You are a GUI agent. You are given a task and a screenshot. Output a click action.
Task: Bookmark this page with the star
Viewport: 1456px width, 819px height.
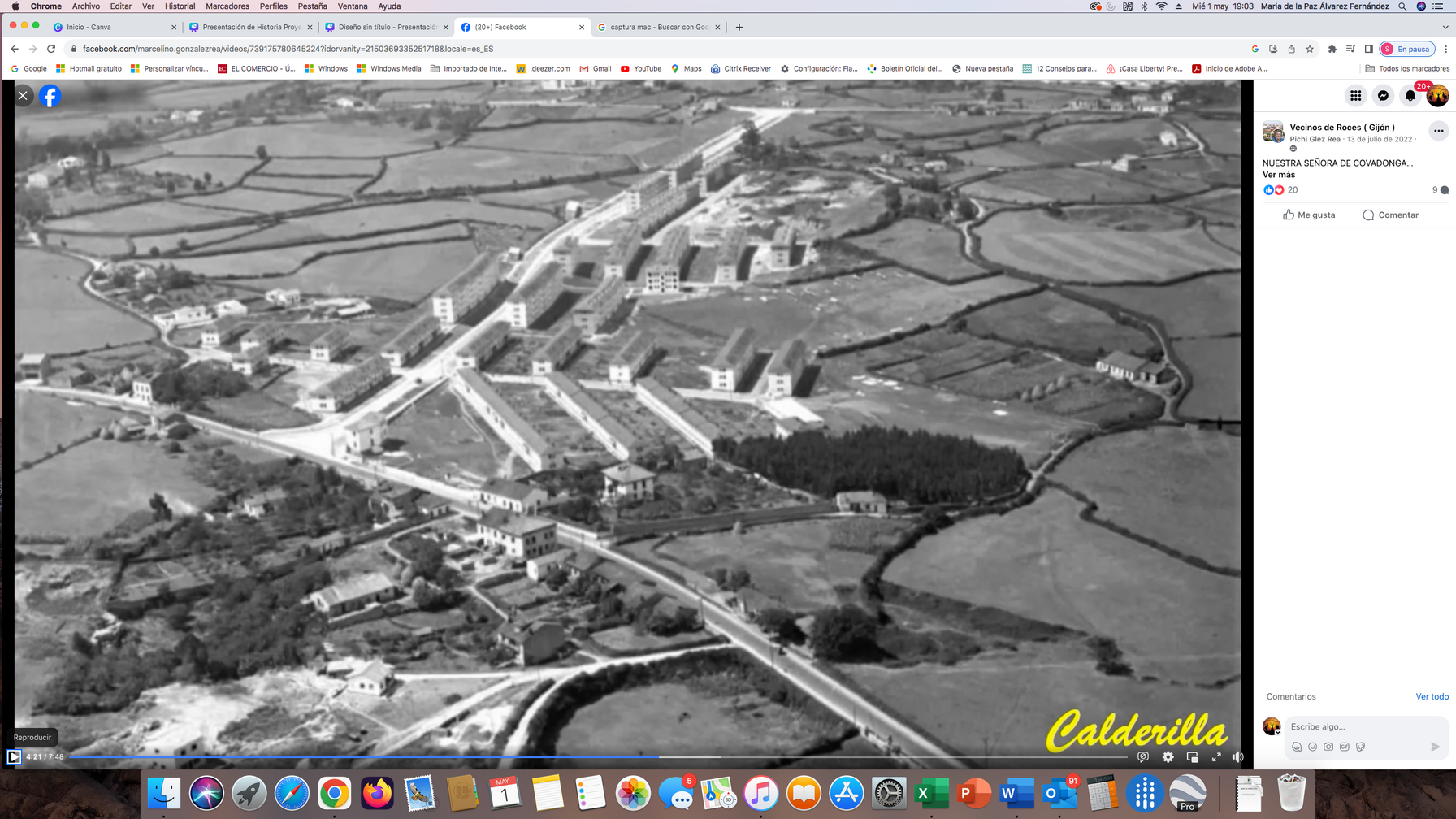[1310, 49]
